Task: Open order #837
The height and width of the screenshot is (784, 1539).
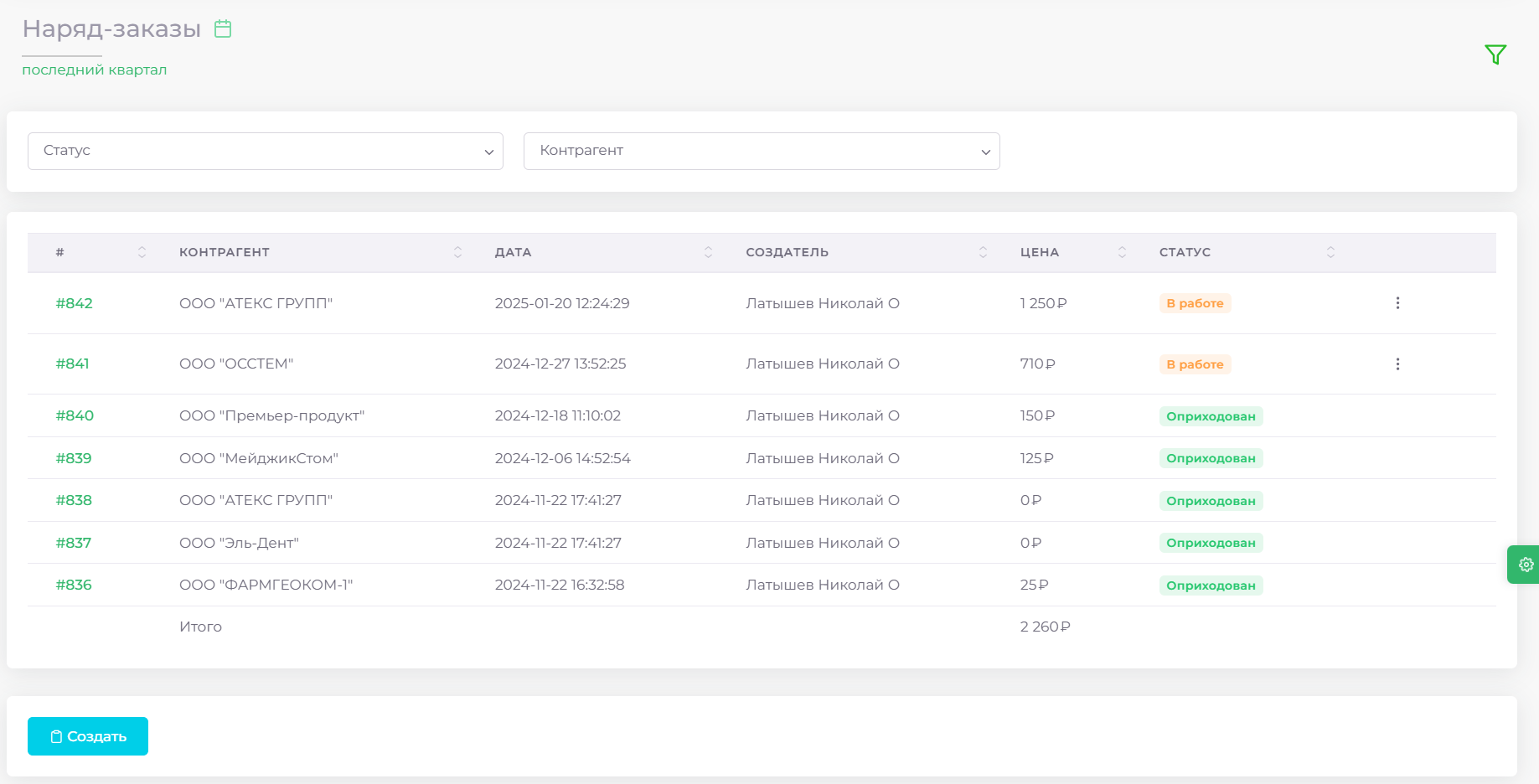Action: click(73, 543)
